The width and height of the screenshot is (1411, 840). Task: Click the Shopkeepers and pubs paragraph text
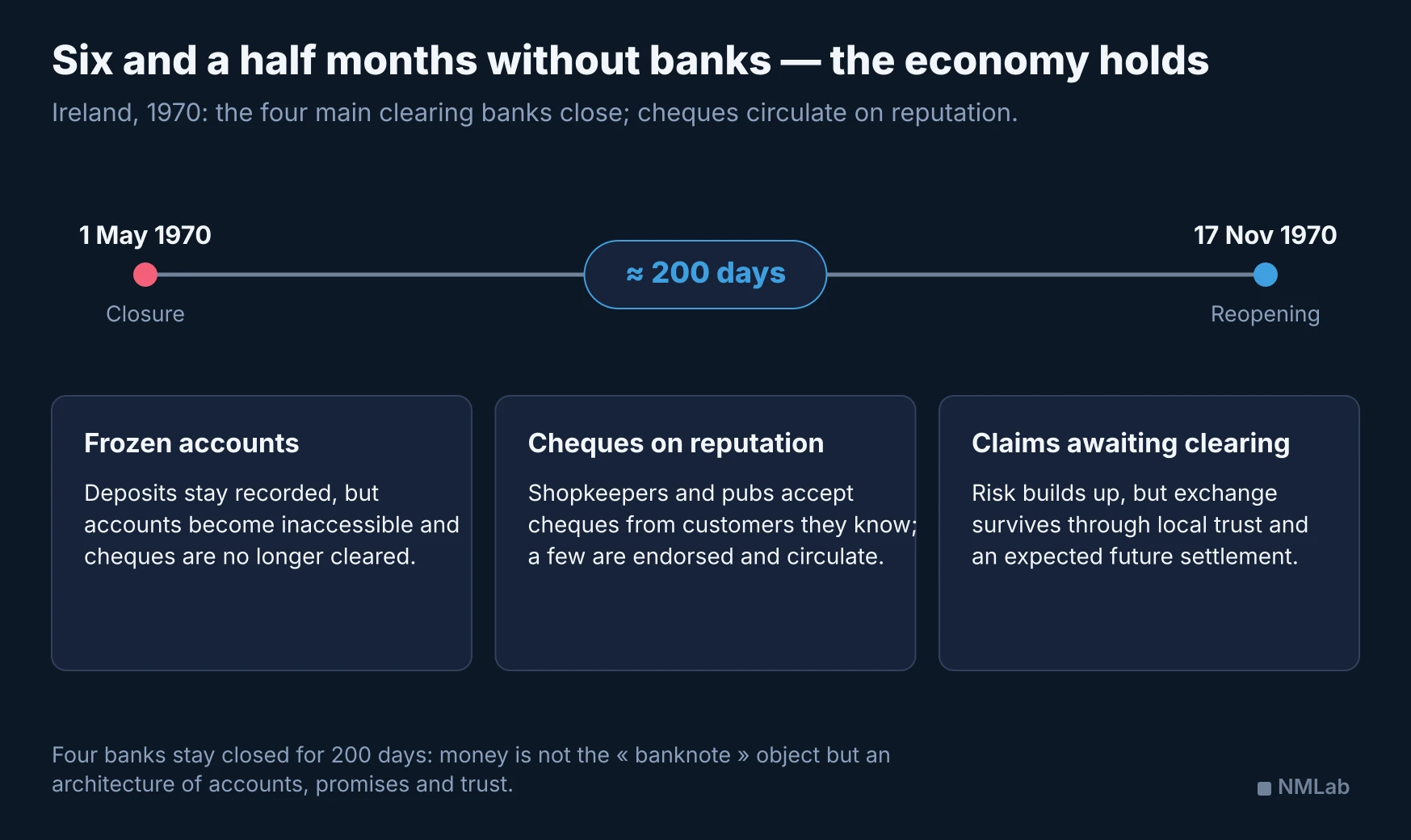coord(723,524)
